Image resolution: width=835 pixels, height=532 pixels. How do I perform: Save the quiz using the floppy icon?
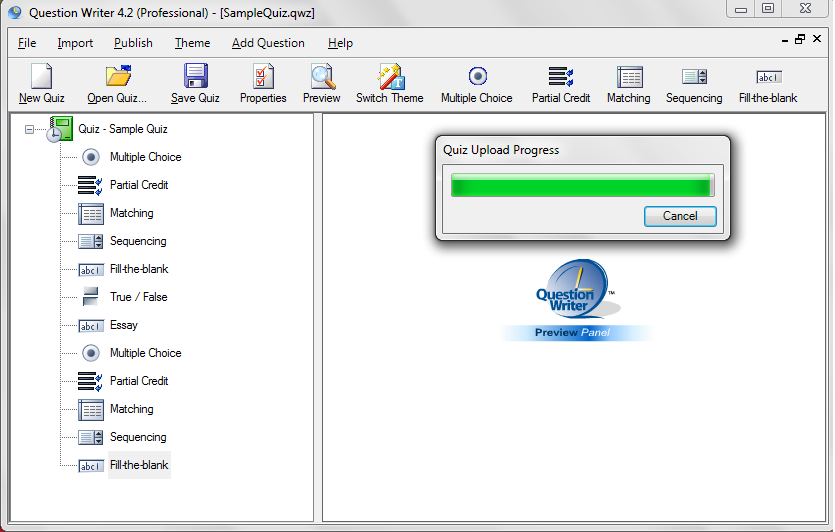pyautogui.click(x=195, y=76)
